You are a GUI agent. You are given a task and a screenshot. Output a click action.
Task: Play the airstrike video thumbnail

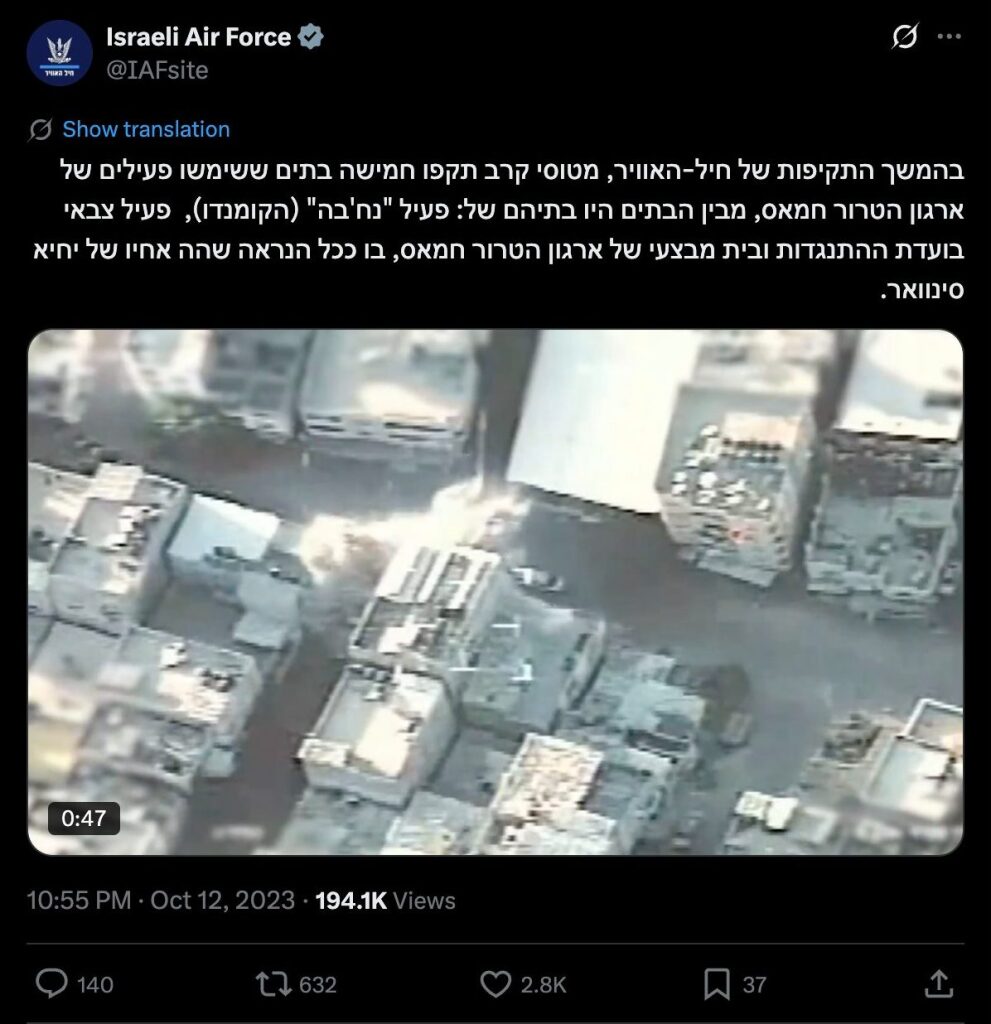point(495,592)
